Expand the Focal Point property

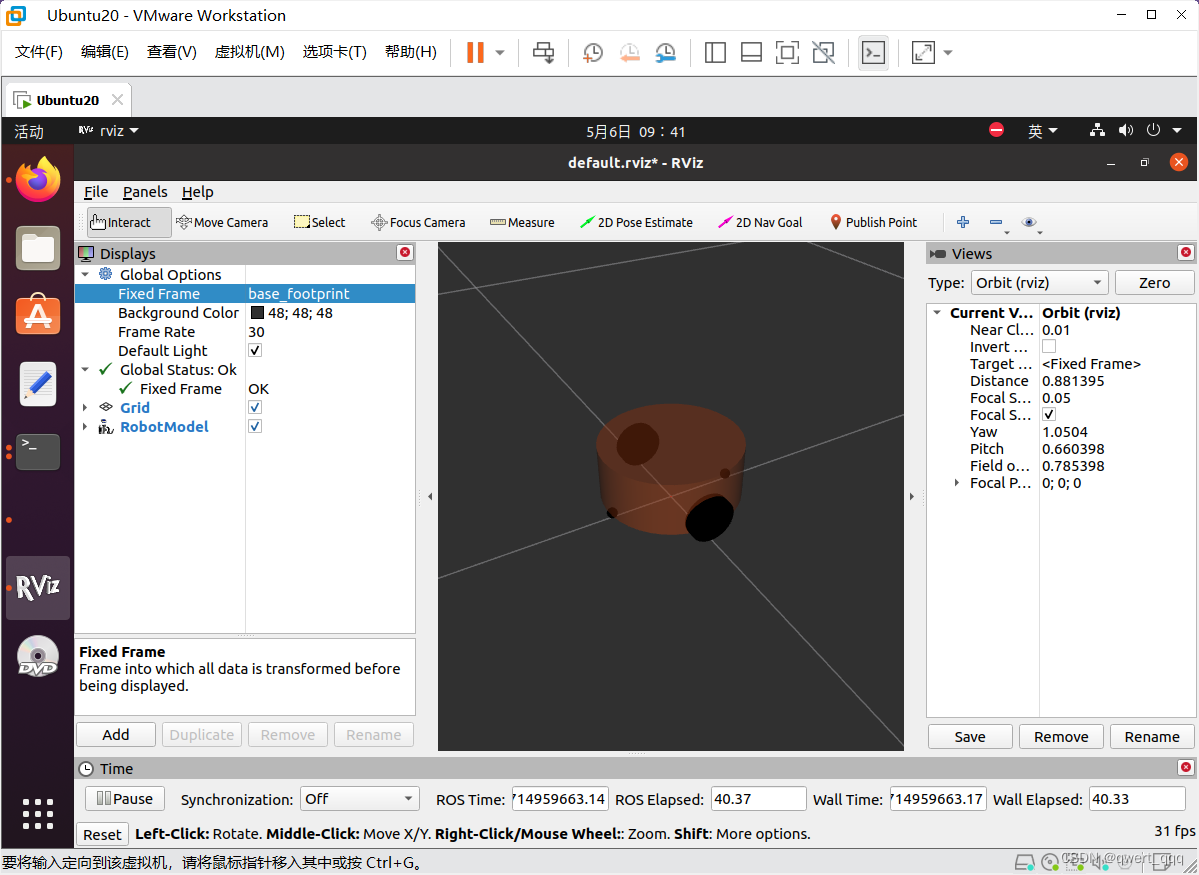[957, 483]
